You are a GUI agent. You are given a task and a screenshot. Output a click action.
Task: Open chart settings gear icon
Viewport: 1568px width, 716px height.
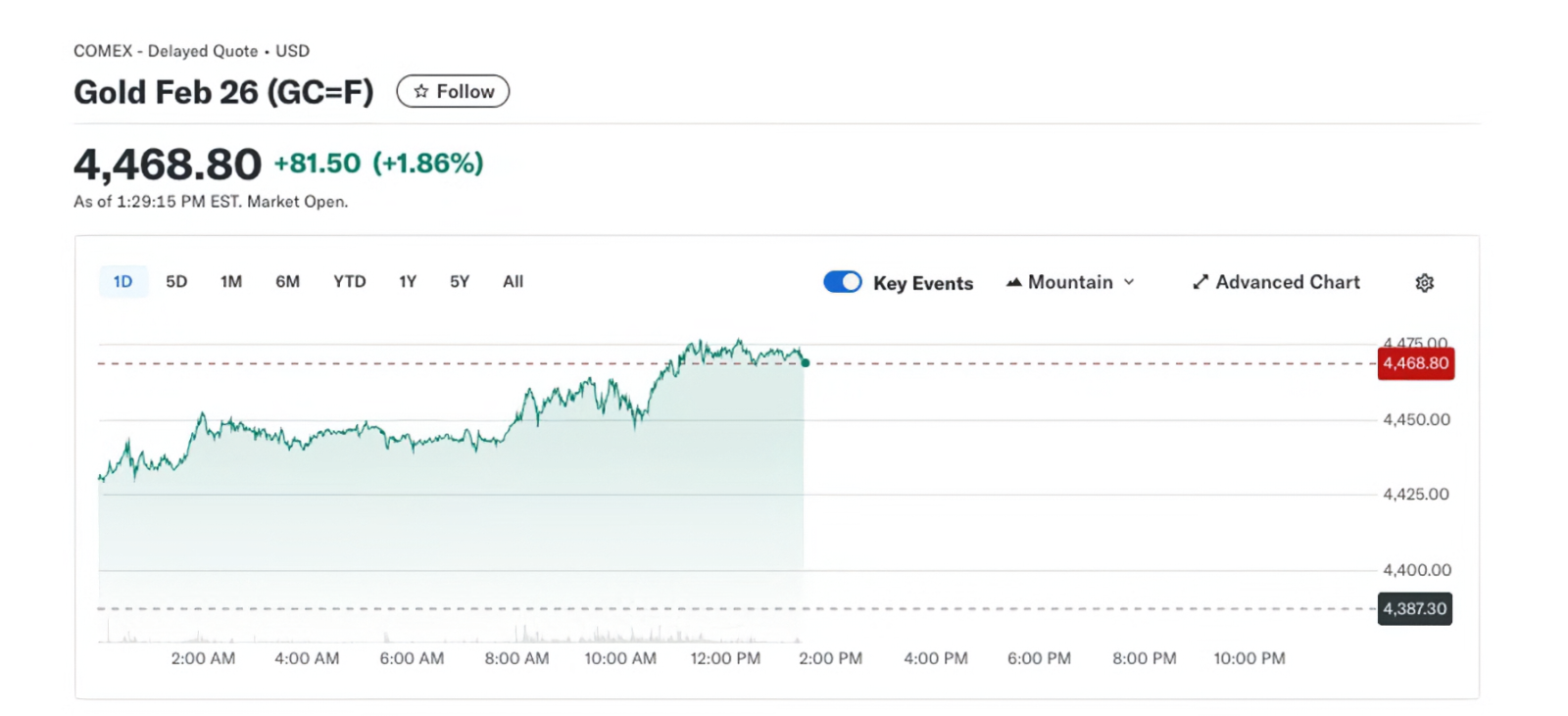(1424, 283)
